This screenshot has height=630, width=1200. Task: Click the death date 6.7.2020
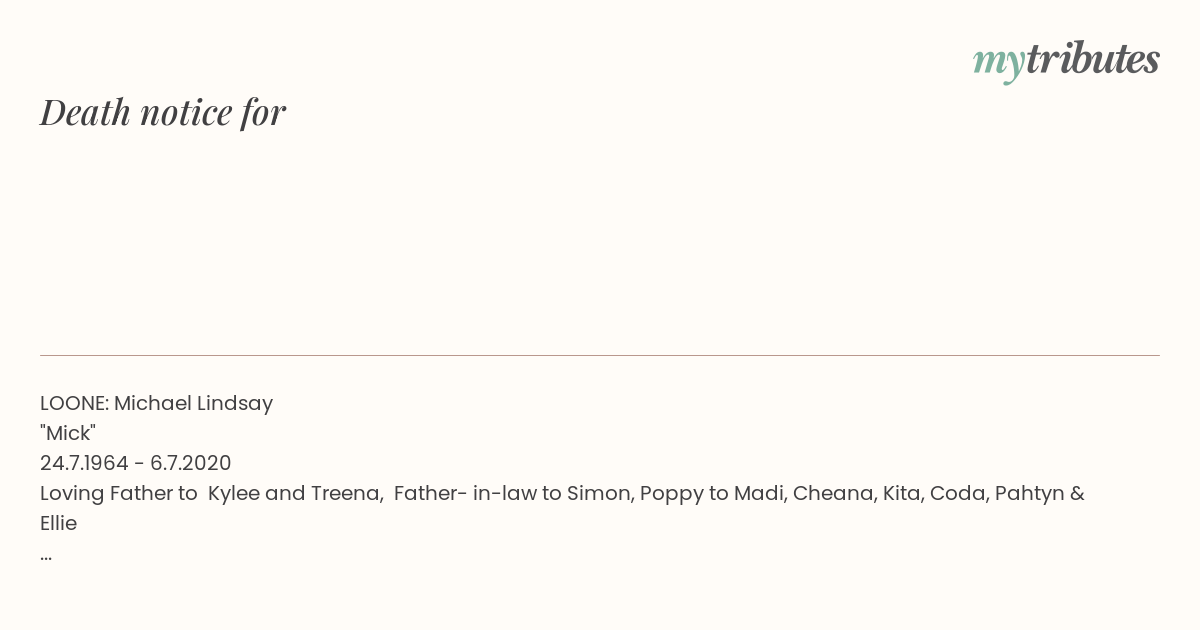coord(190,464)
